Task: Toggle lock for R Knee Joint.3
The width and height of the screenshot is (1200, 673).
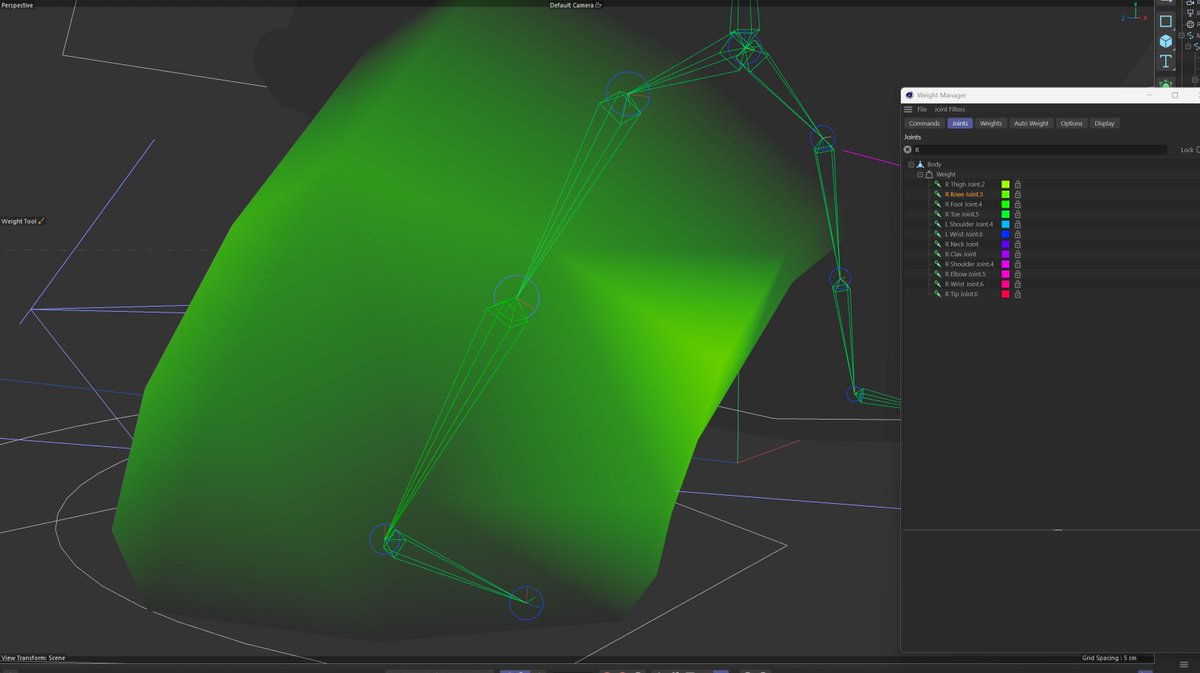Action: [x=1018, y=194]
